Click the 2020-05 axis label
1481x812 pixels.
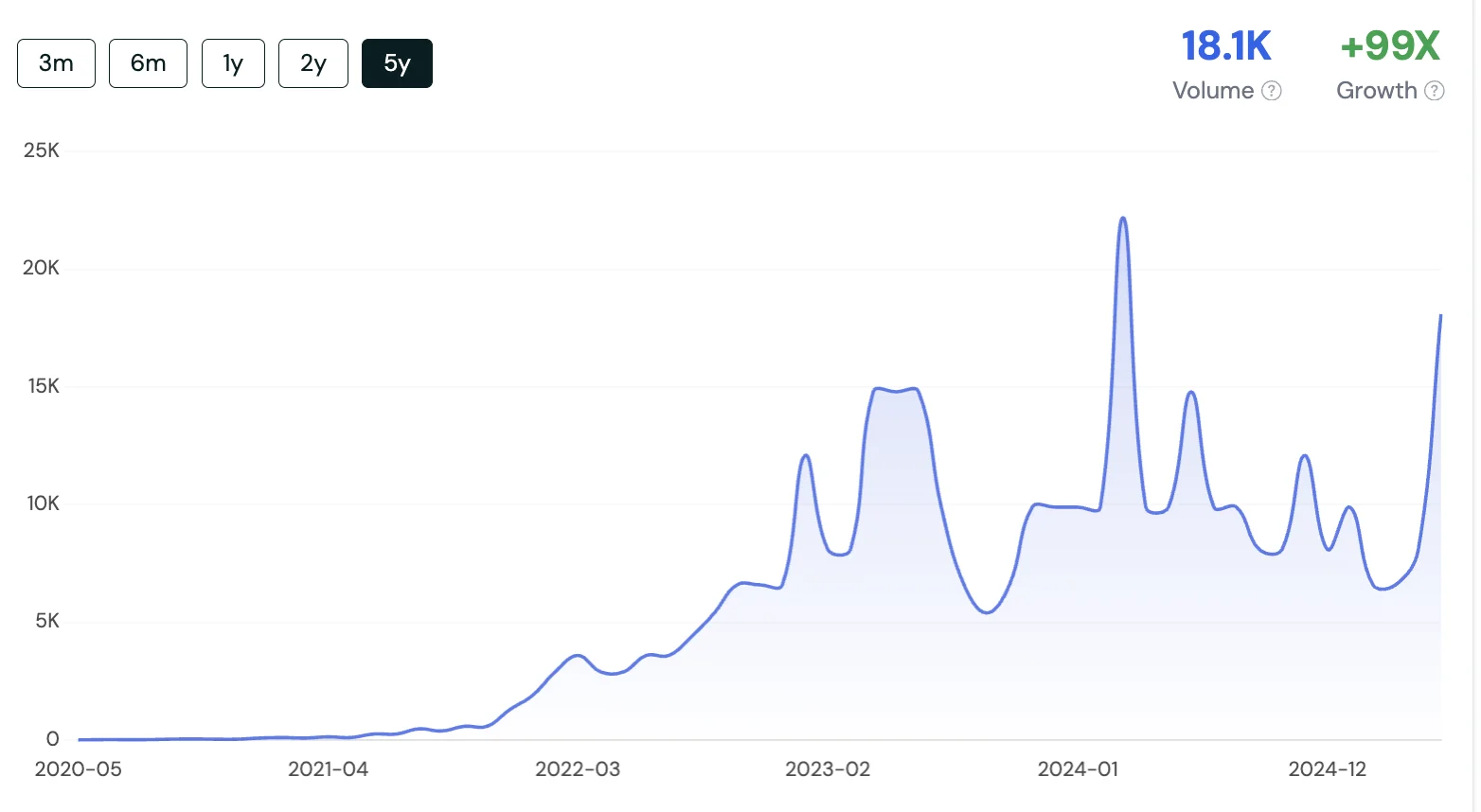point(77,769)
